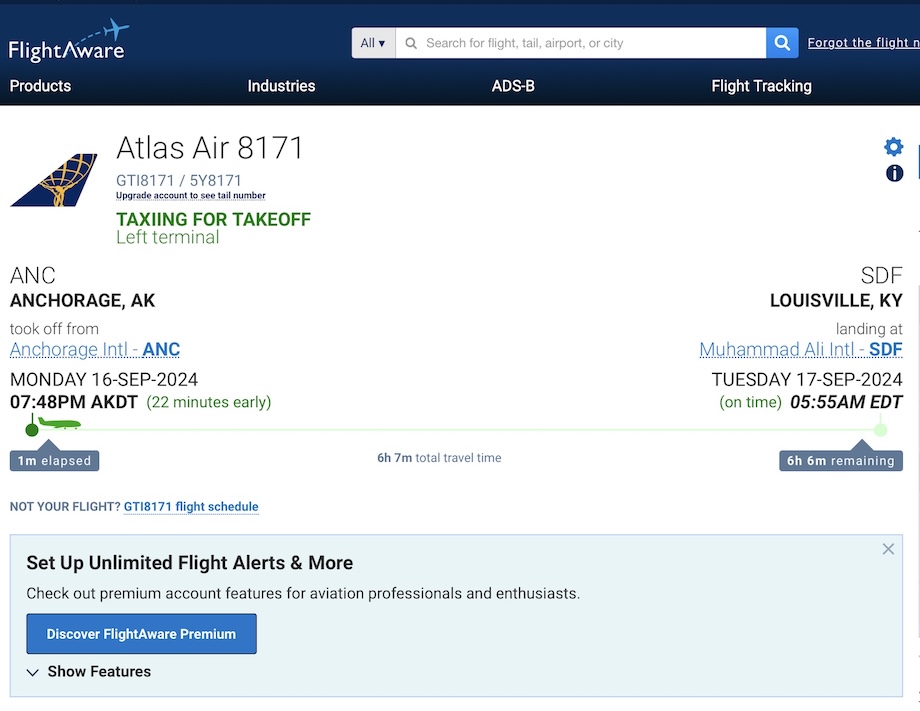Image resolution: width=920 pixels, height=711 pixels.
Task: Expand Show Features section
Action: tap(89, 671)
